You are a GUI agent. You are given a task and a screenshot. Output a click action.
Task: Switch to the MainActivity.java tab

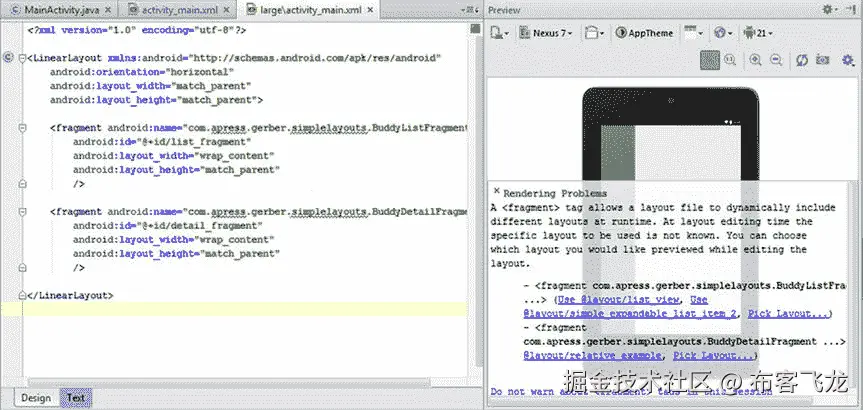point(61,10)
